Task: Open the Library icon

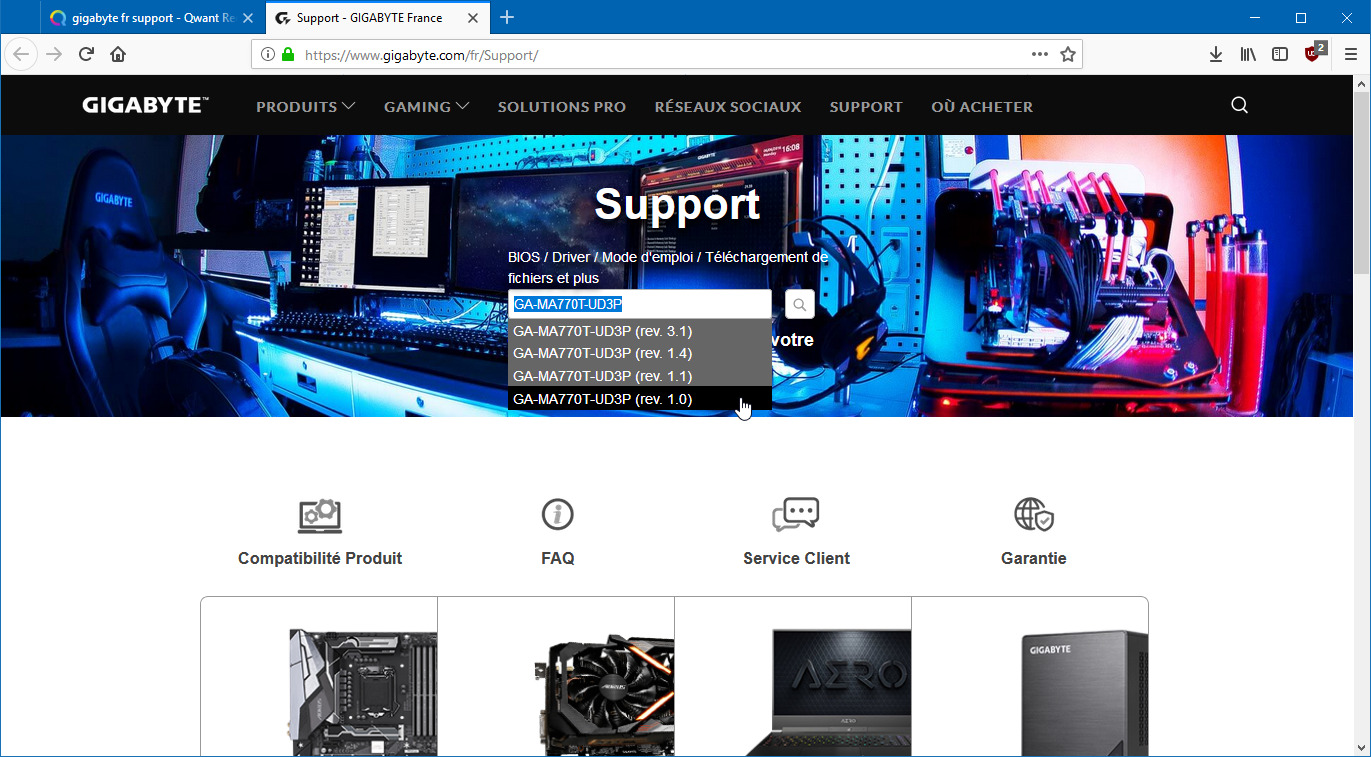Action: pyautogui.click(x=1248, y=54)
